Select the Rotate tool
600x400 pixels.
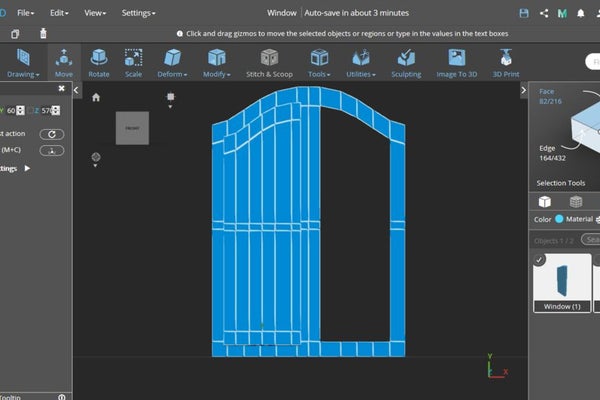coord(99,62)
